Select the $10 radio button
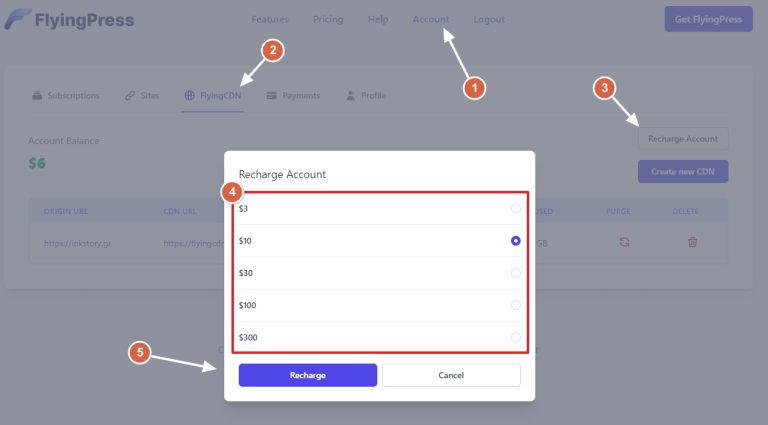 516,241
